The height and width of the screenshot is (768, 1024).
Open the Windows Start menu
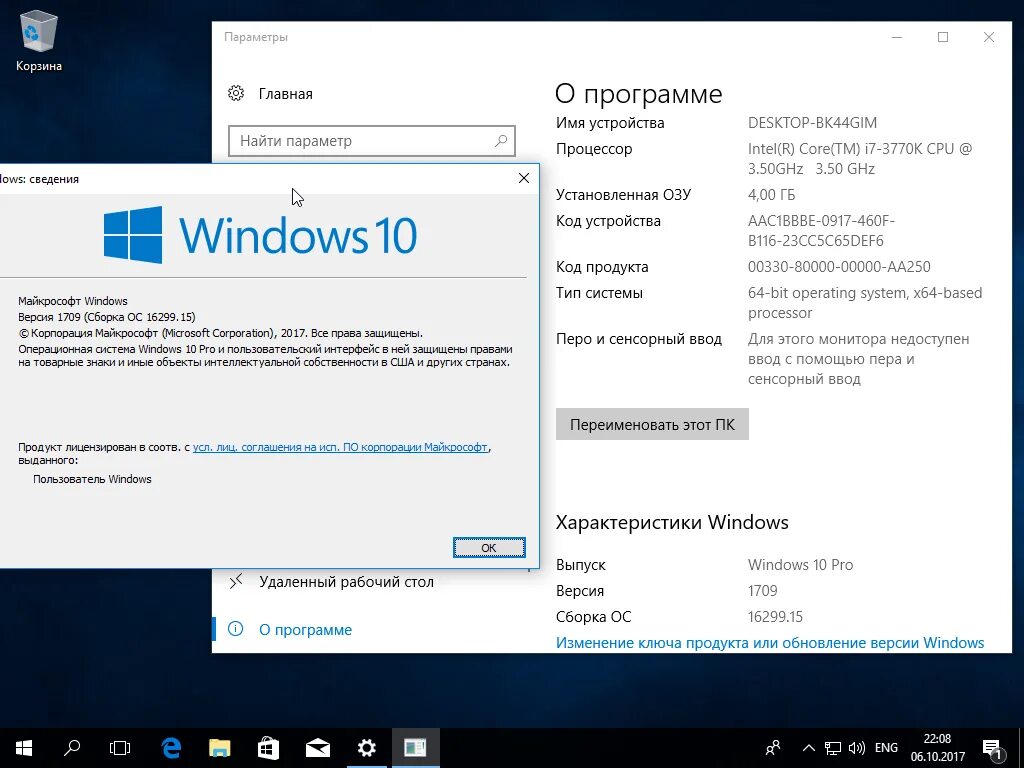24,748
